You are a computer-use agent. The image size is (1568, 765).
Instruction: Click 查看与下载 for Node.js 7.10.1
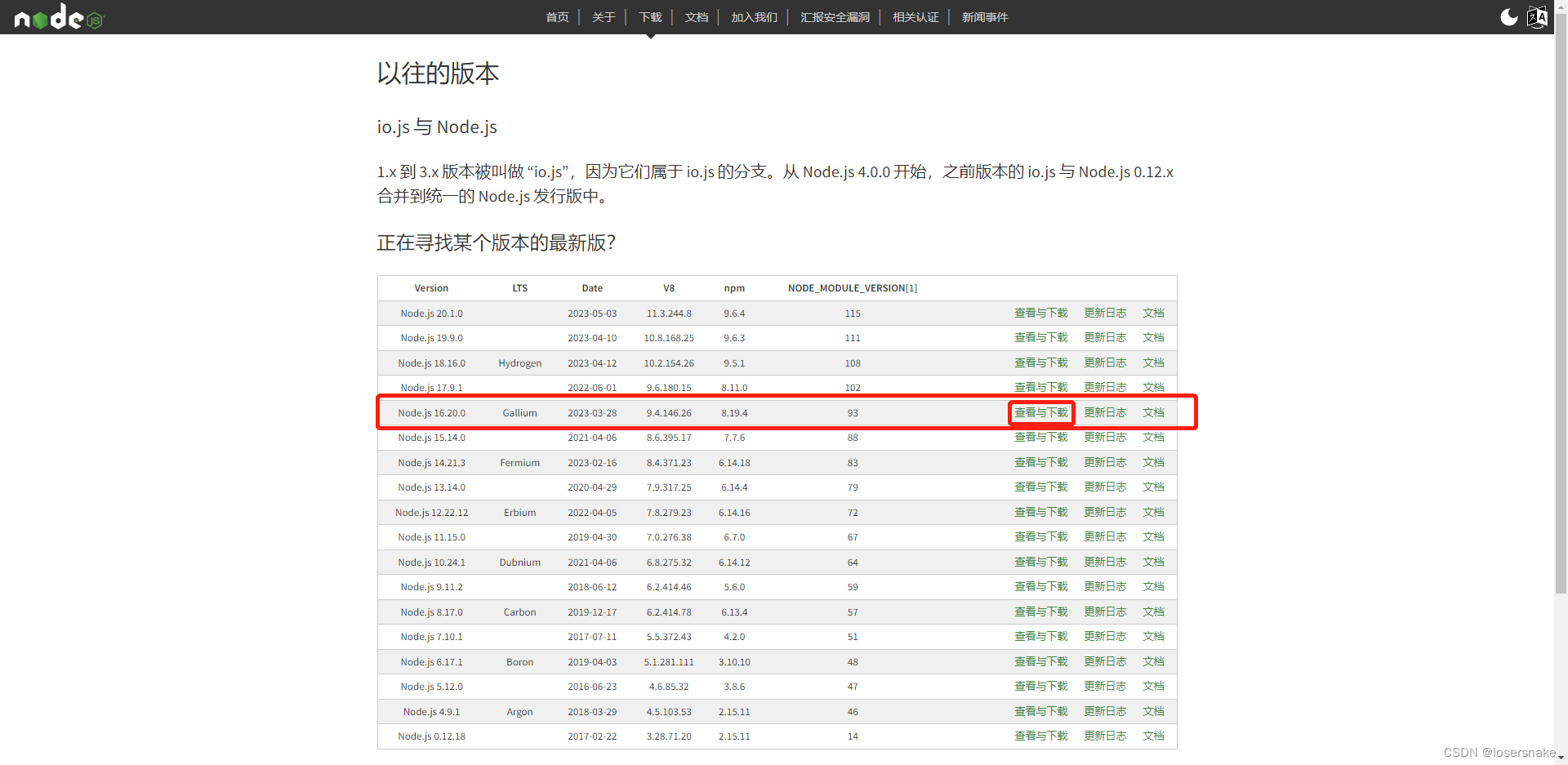1041,637
